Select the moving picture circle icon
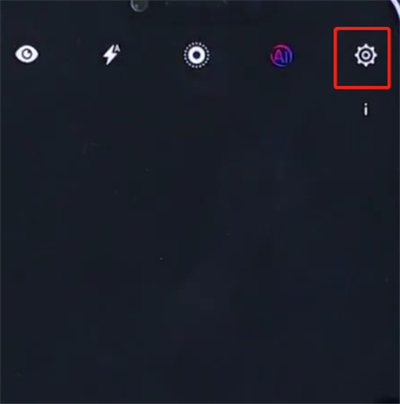Screen dimensions: 400x404 pos(196,55)
